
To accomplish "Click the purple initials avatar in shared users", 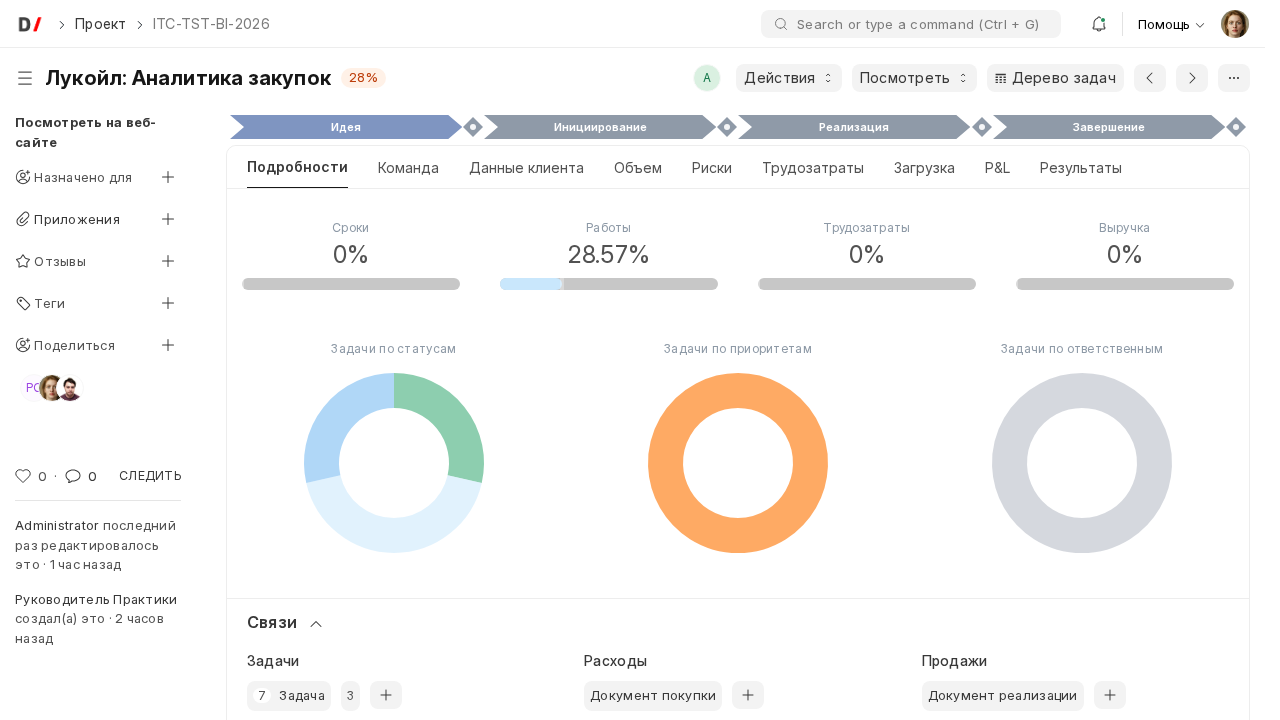I will point(31,388).
